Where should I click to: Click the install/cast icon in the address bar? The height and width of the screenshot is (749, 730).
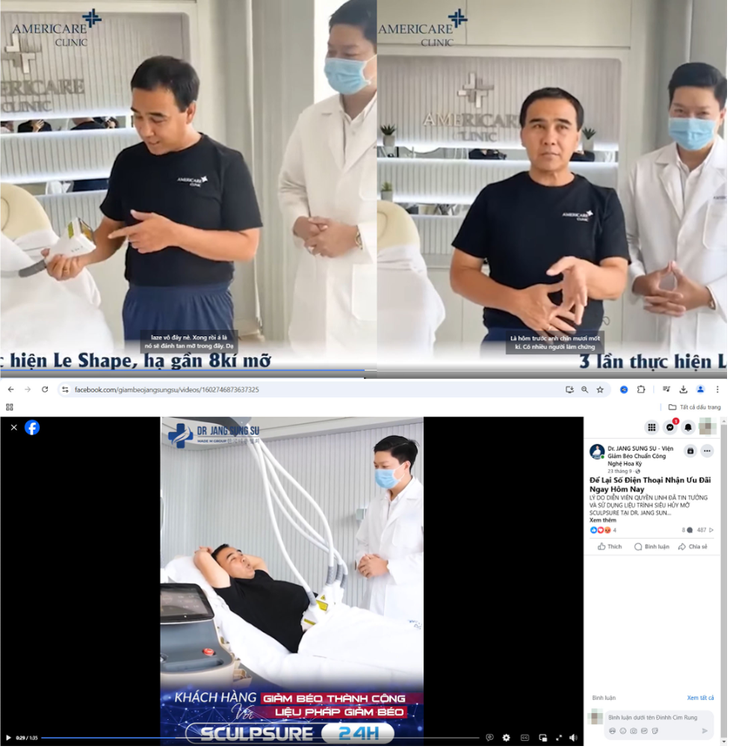571,391
